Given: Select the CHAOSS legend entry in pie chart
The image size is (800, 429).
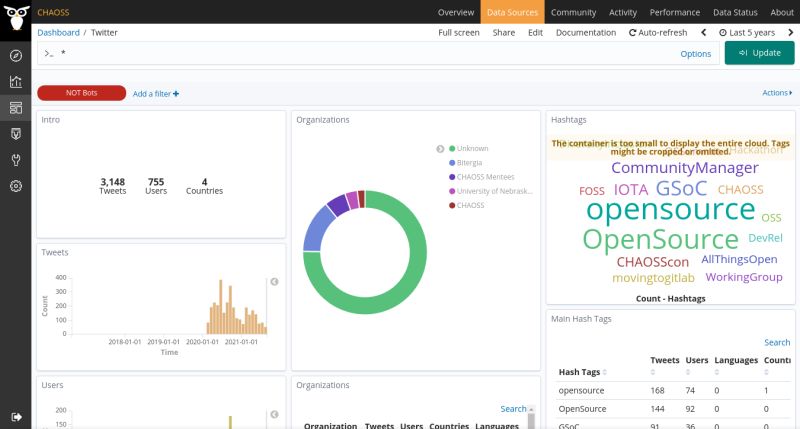Looking at the screenshot, I should pyautogui.click(x=466, y=206).
